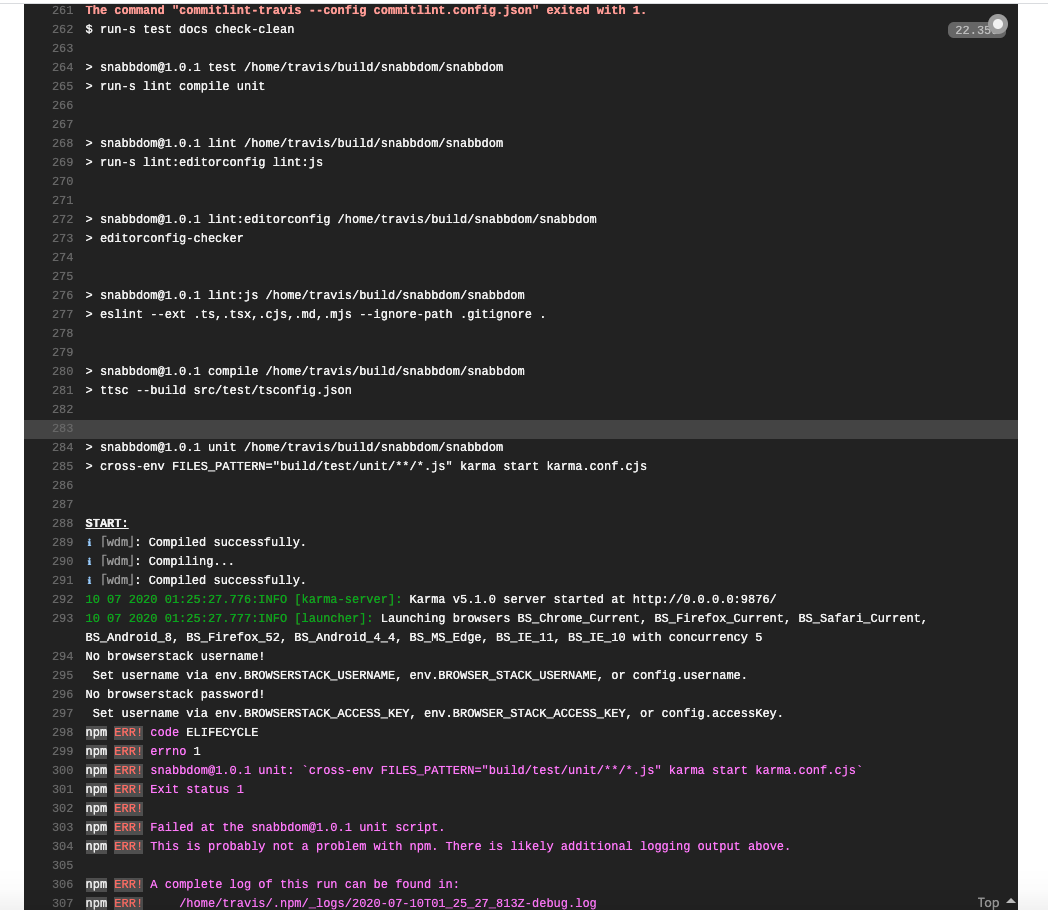Screen dimensions: 1048x910
Task: Click the 'npm' badge on line 302
Action: tap(96, 808)
